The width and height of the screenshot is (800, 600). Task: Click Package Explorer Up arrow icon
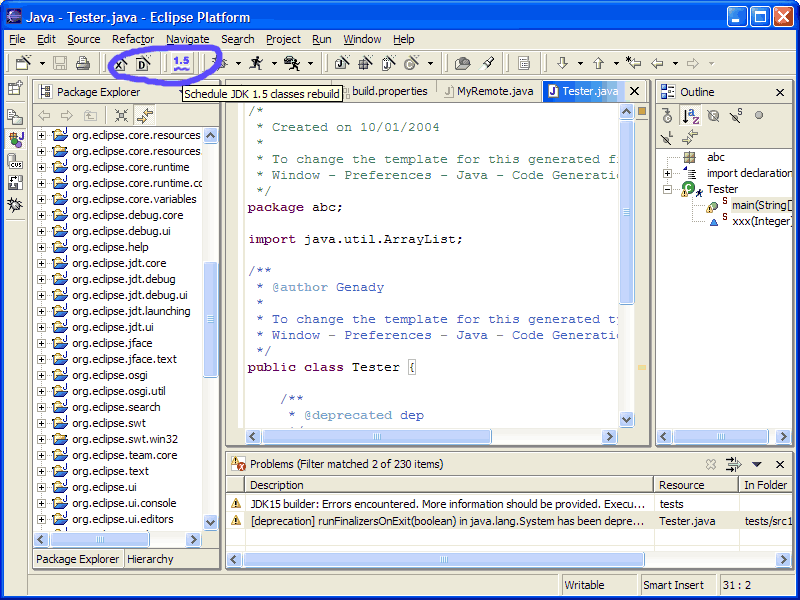90,115
